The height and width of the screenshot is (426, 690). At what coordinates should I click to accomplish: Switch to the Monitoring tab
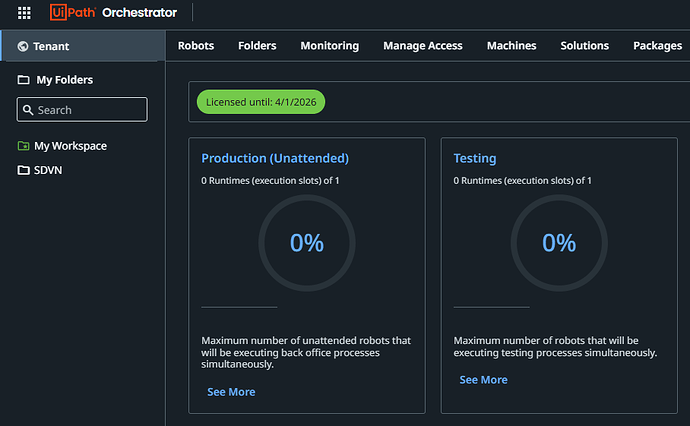tap(330, 46)
